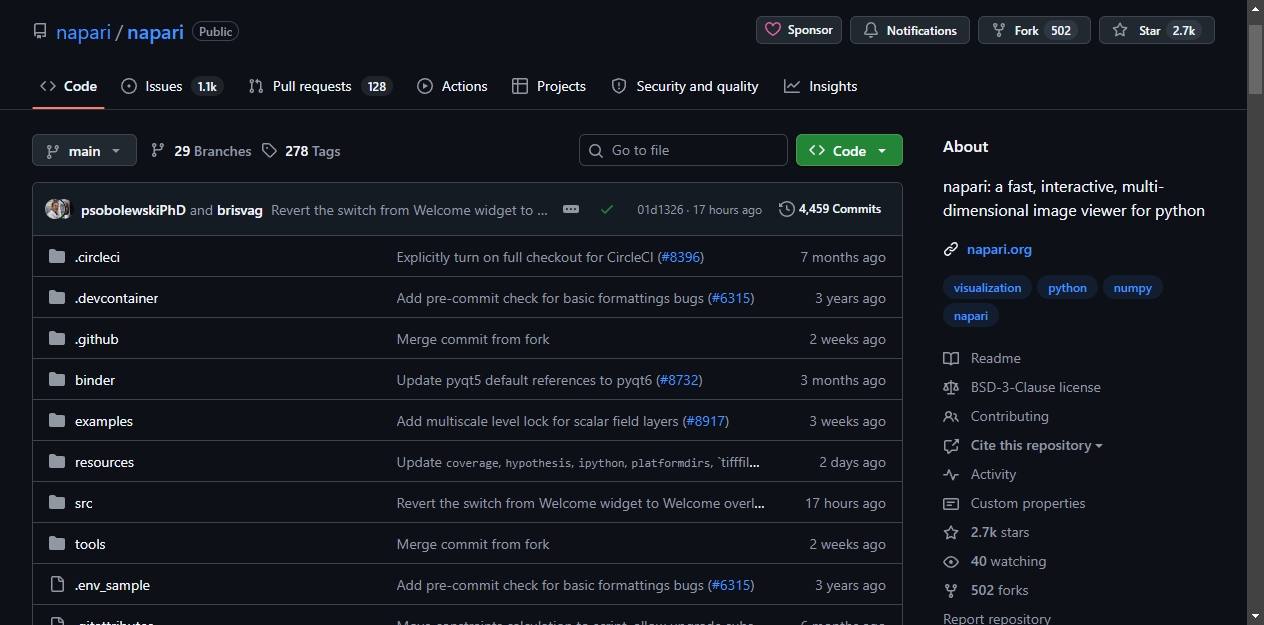
Task: Go to the Actions tab
Action: click(452, 86)
